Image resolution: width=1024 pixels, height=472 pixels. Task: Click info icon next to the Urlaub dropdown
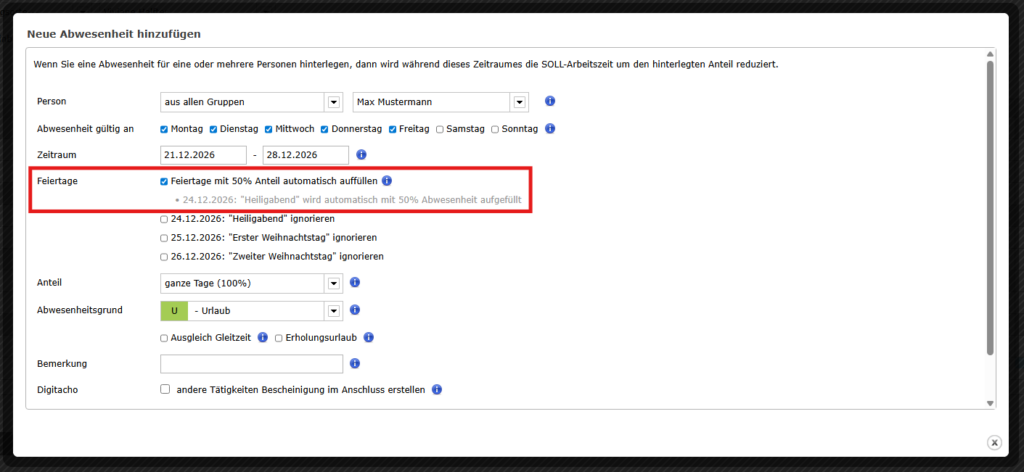coord(356,310)
